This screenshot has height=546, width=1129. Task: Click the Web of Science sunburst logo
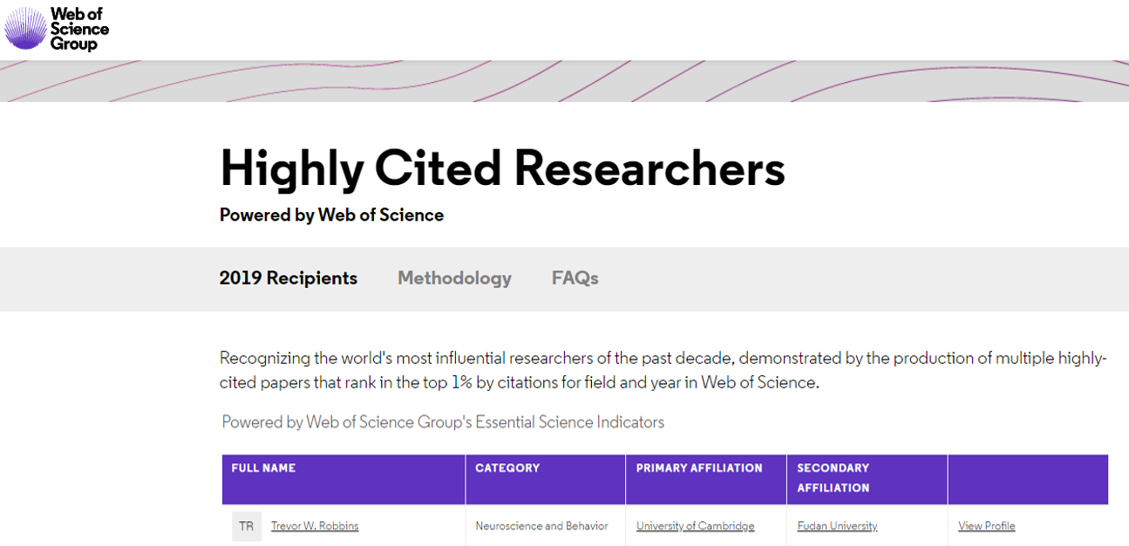click(25, 28)
